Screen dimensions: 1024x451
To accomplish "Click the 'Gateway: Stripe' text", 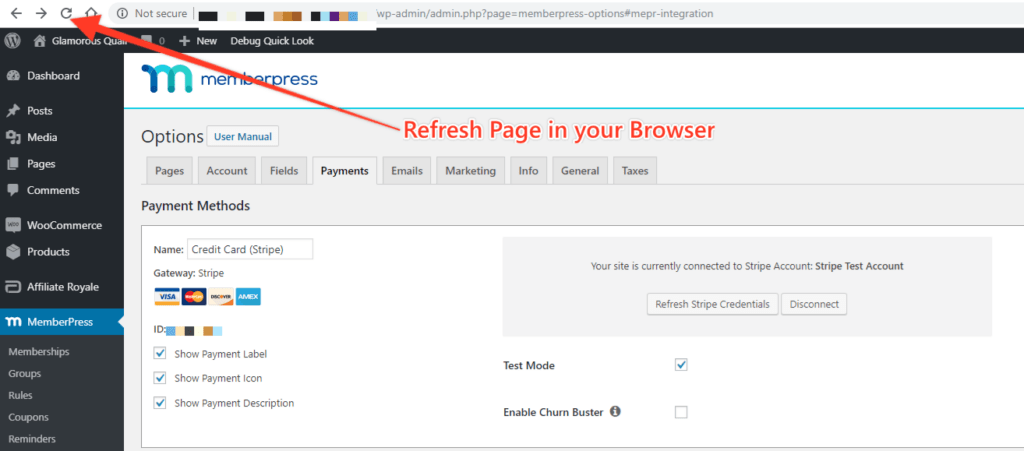I will click(x=189, y=273).
